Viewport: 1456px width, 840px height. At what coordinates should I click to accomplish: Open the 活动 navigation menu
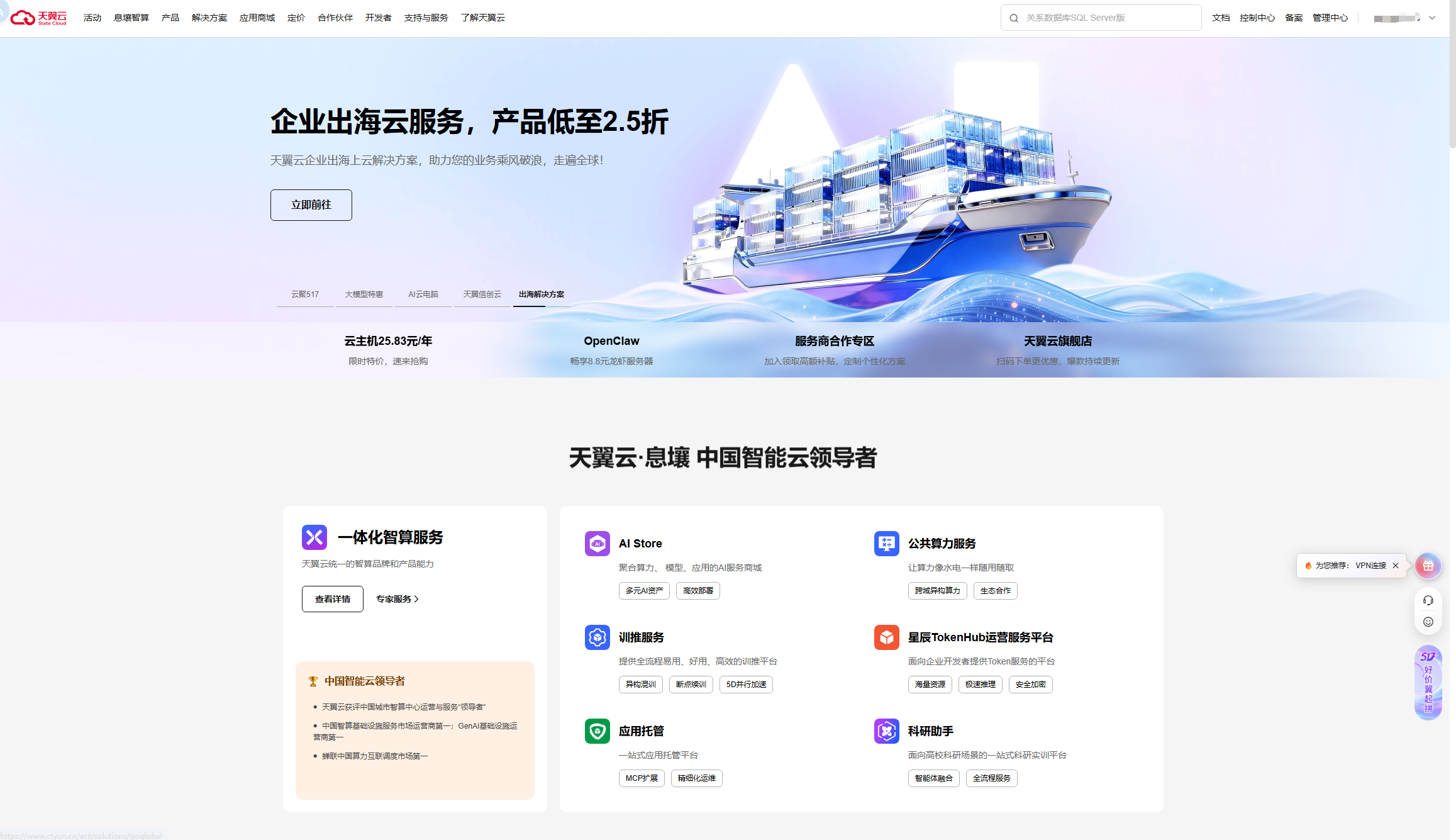pos(92,18)
